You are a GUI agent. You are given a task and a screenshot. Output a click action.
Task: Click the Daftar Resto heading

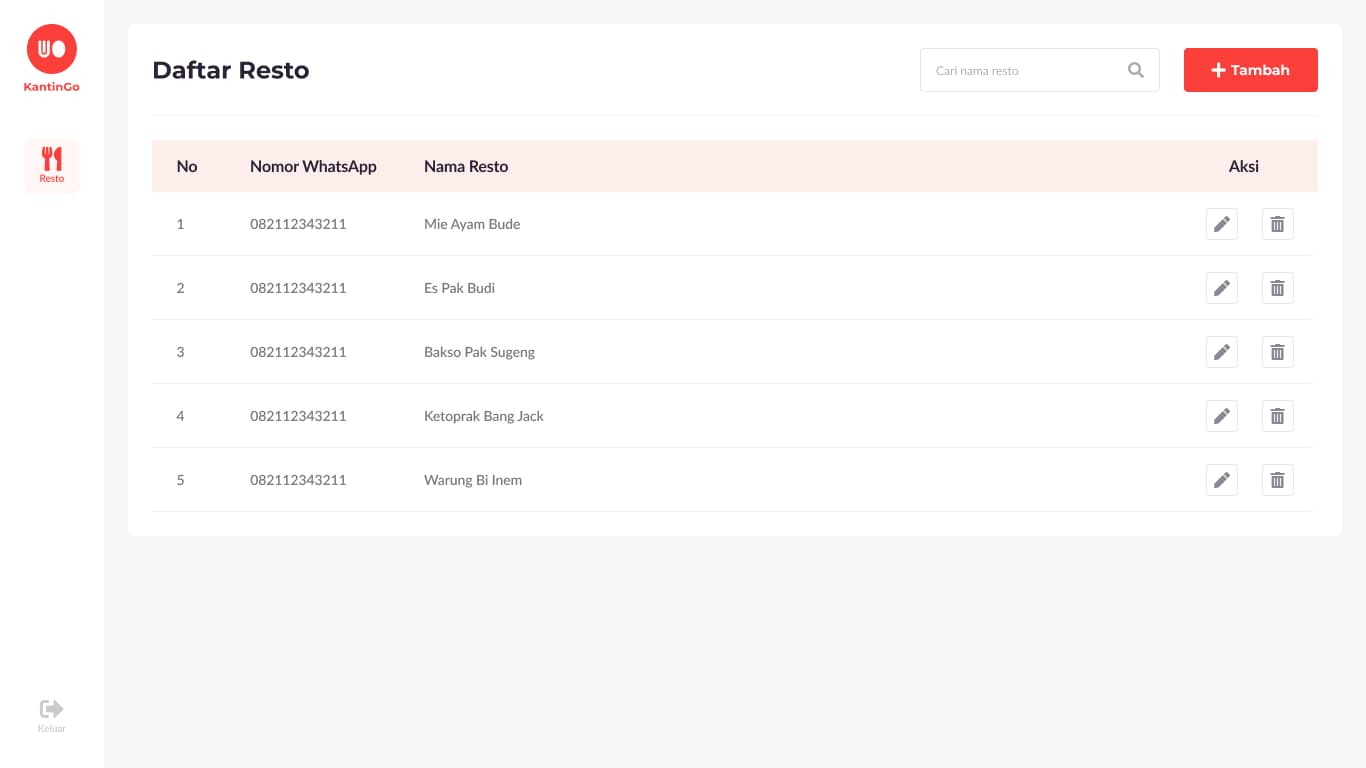231,70
